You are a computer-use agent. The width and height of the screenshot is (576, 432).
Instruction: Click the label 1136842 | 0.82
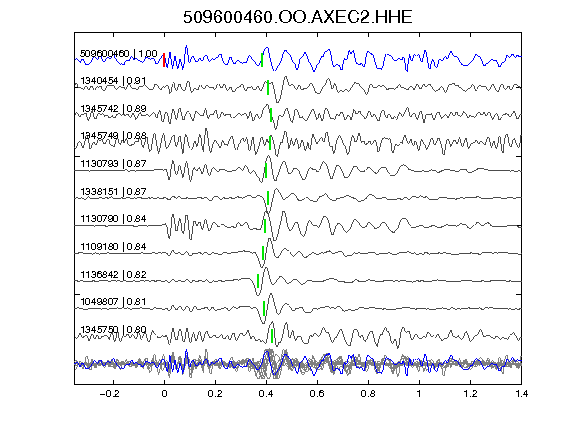[113, 274]
